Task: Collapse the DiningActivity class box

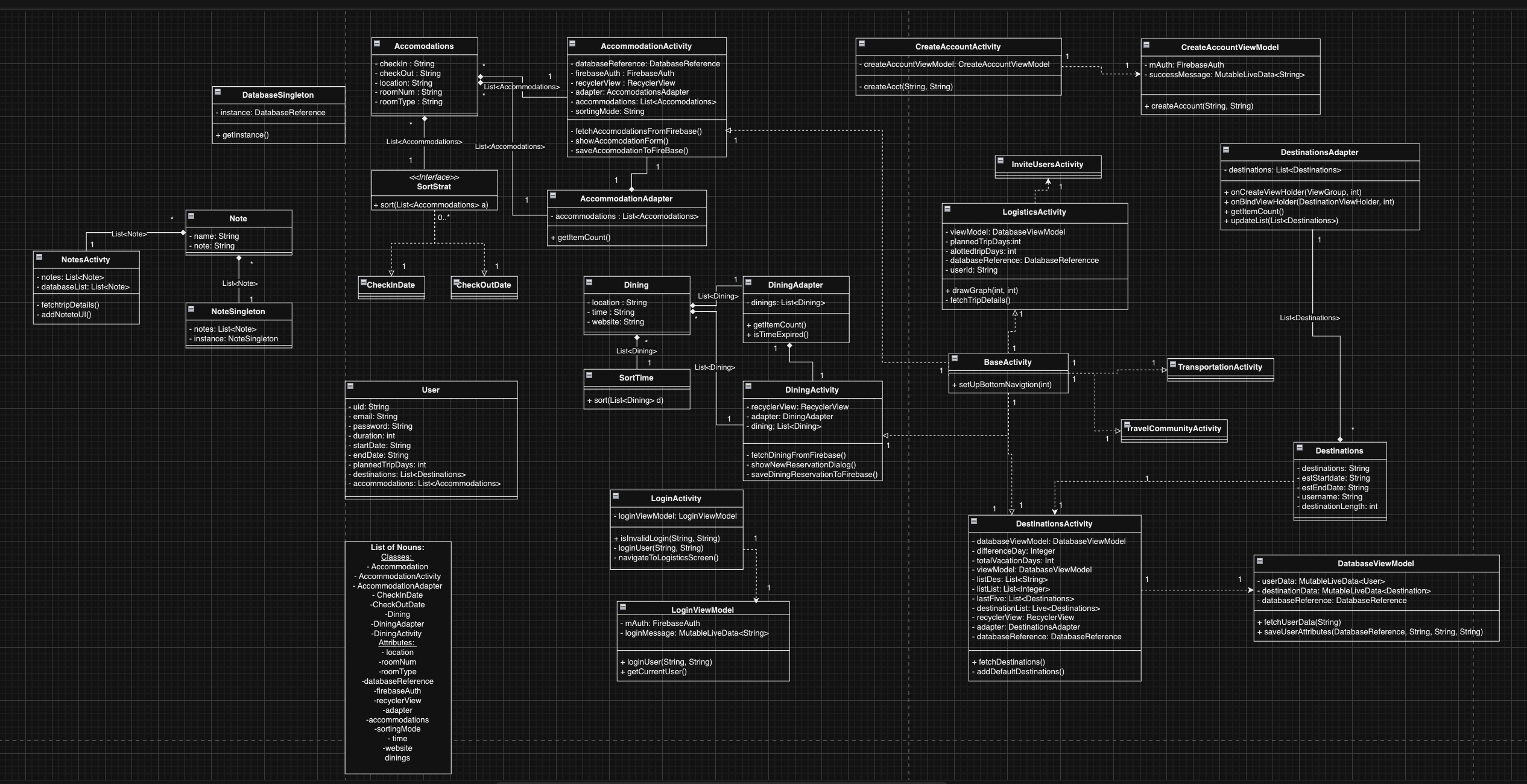Action: click(748, 386)
